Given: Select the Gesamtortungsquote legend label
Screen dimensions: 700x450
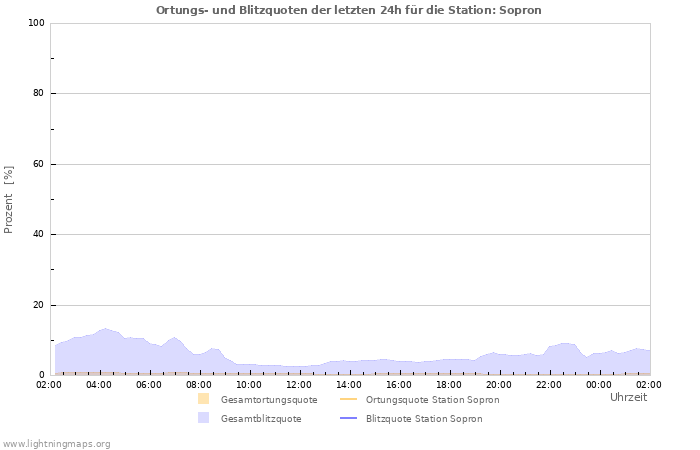Looking at the screenshot, I should click(268, 400).
